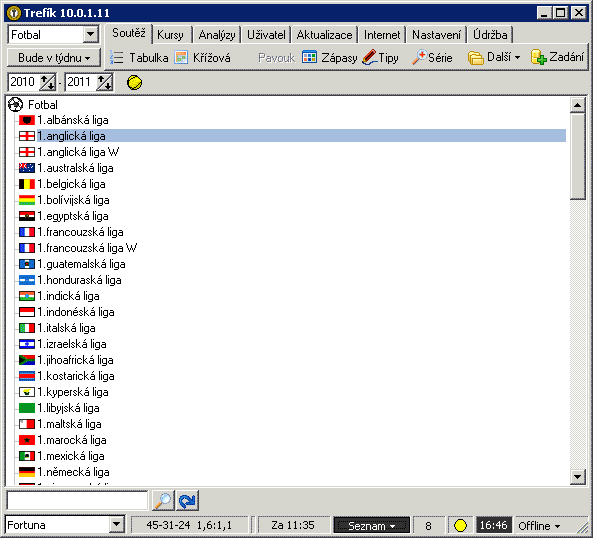The height and width of the screenshot is (538, 593).
Task: Open the Offline status menu
Action: [539, 526]
